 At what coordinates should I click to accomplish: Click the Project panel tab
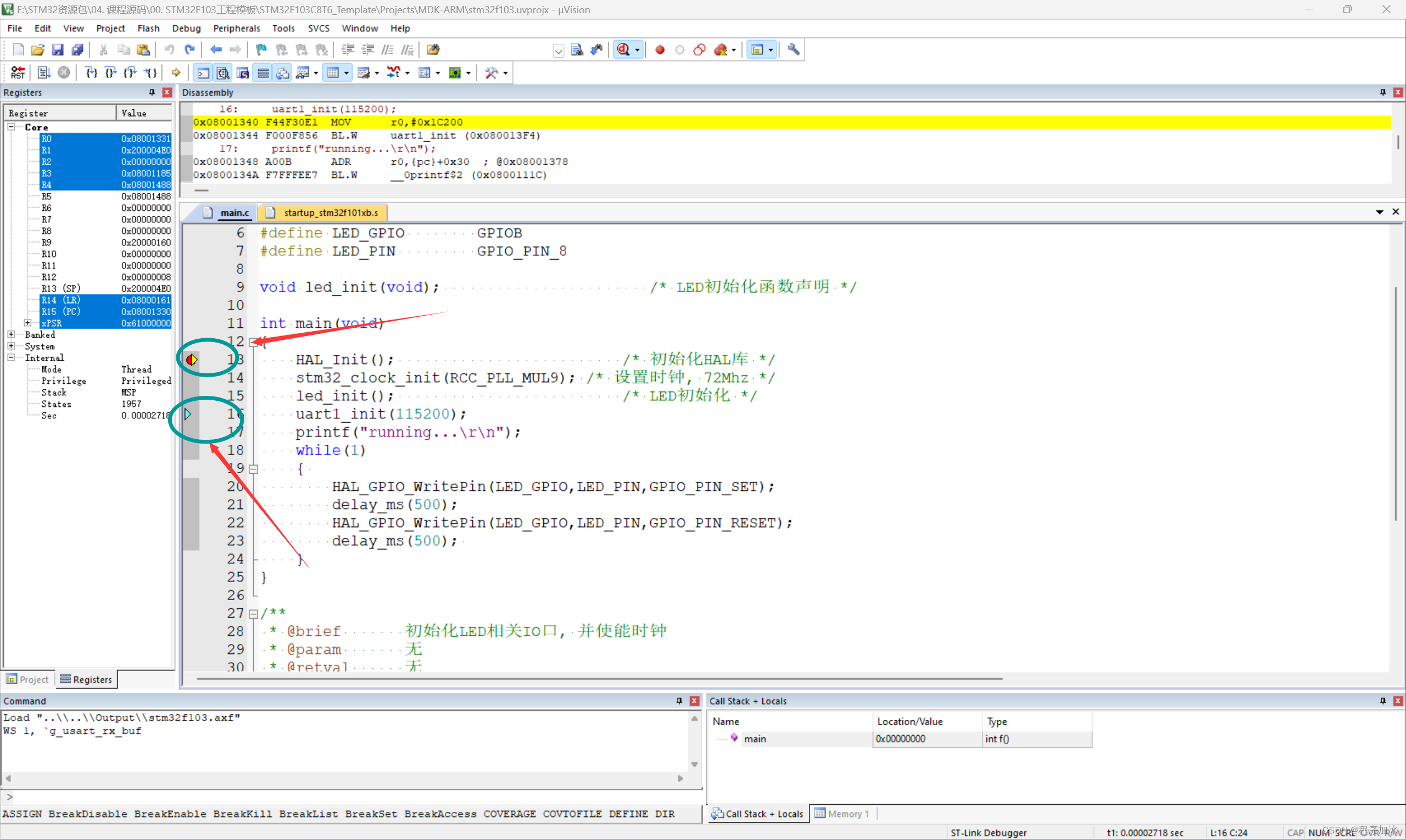point(28,679)
